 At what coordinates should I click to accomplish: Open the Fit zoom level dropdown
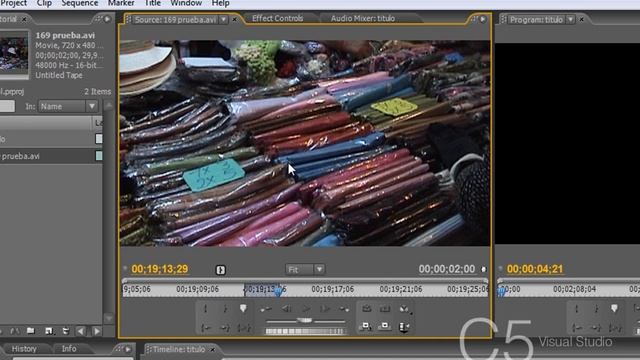(304, 269)
